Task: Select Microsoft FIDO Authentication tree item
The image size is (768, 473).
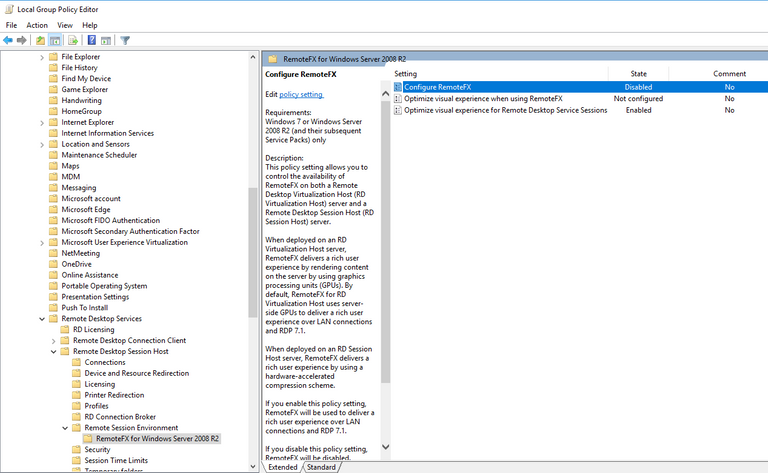Action: point(111,220)
